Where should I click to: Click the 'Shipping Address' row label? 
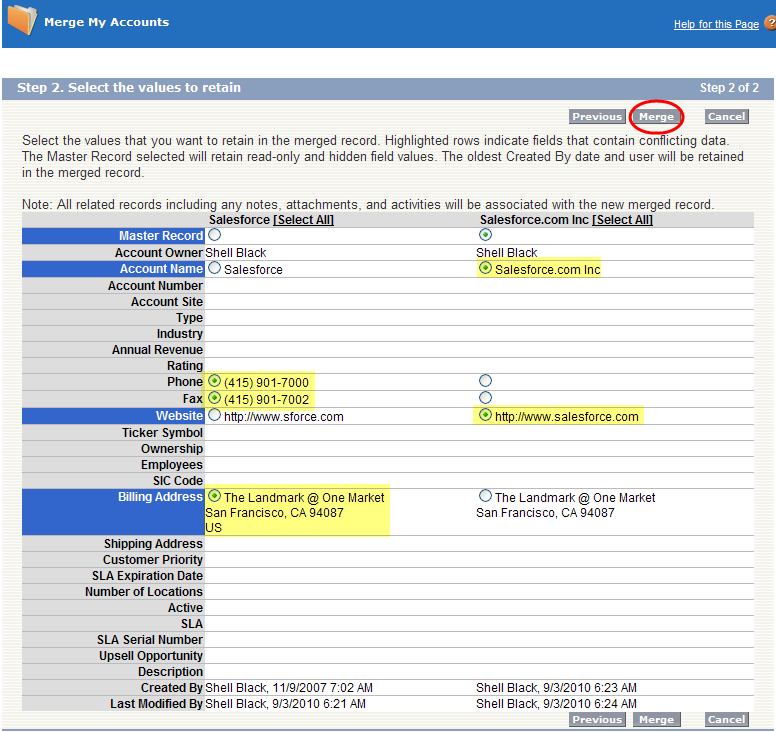coord(153,544)
